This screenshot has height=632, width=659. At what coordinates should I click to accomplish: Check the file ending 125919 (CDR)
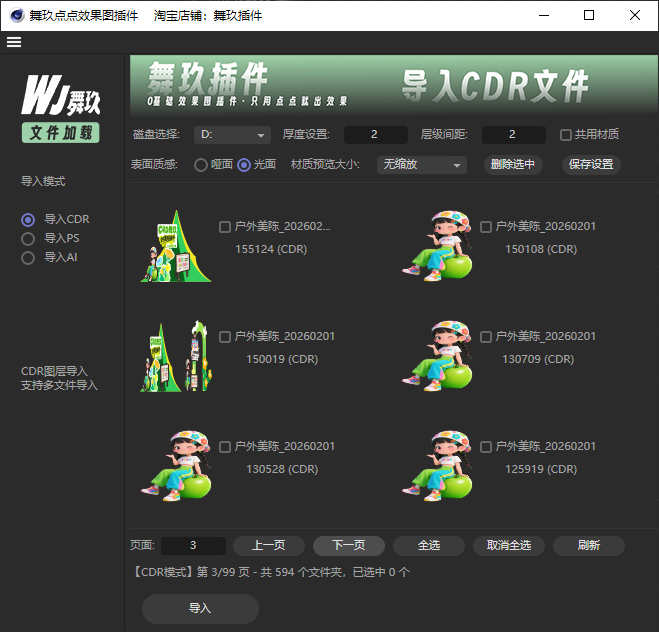486,447
